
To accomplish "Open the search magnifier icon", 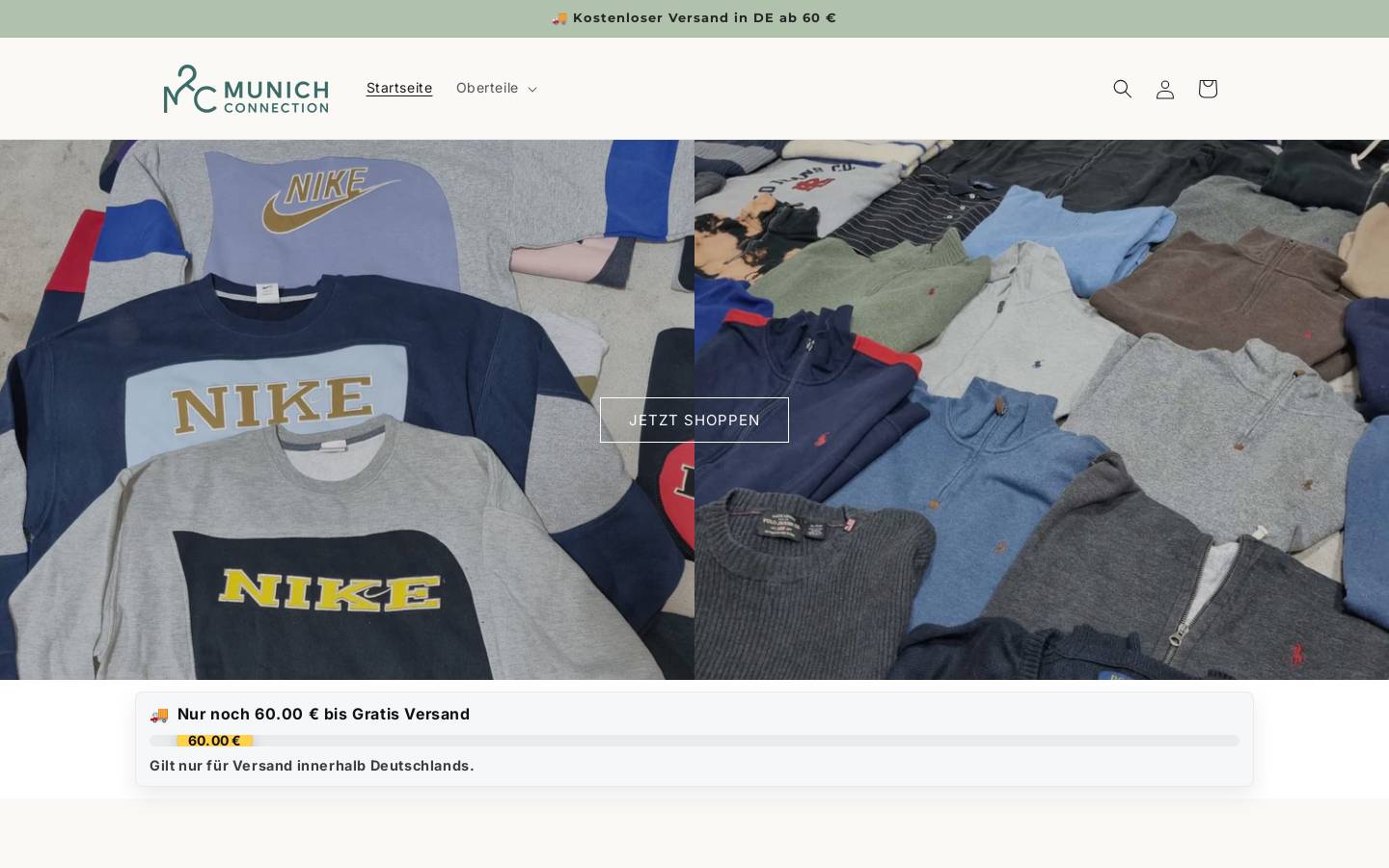I will (x=1122, y=89).
